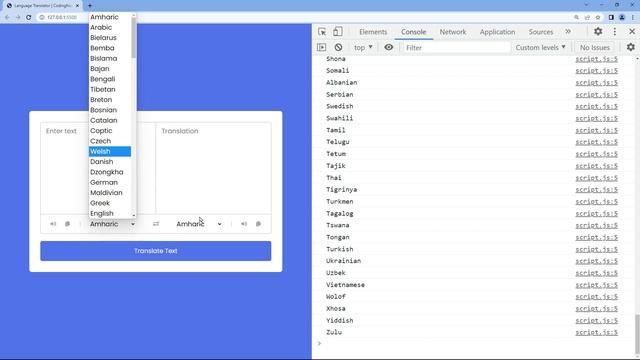Select Tibetan in the dropdown list
The height and width of the screenshot is (360, 640).
110,89
